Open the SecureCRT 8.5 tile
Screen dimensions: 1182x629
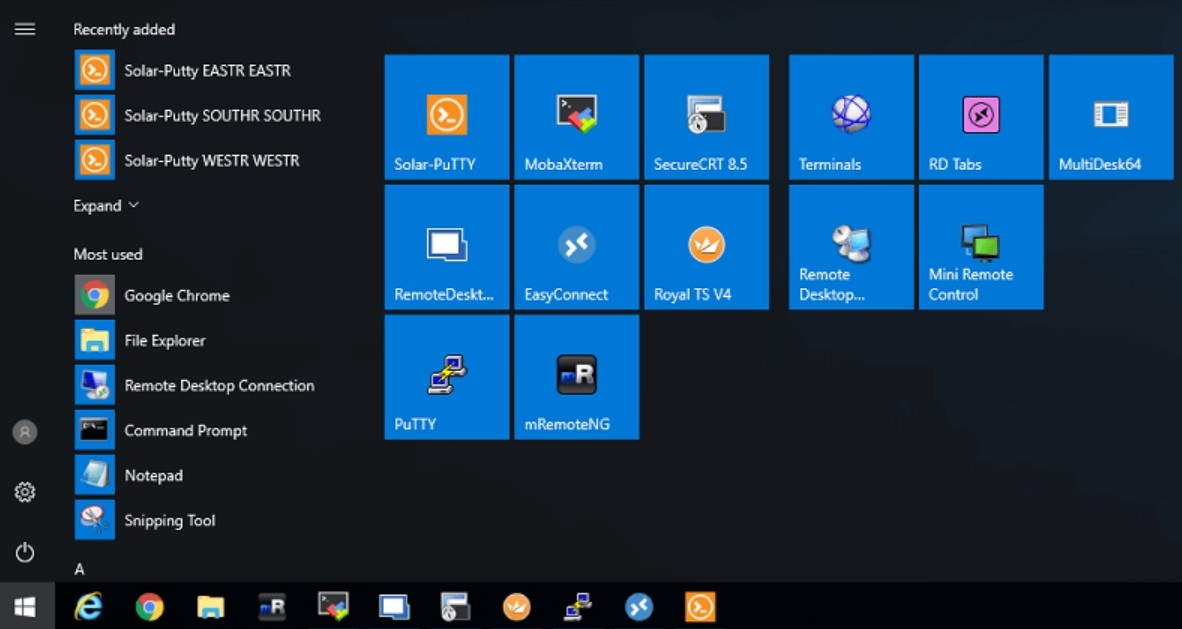point(706,117)
